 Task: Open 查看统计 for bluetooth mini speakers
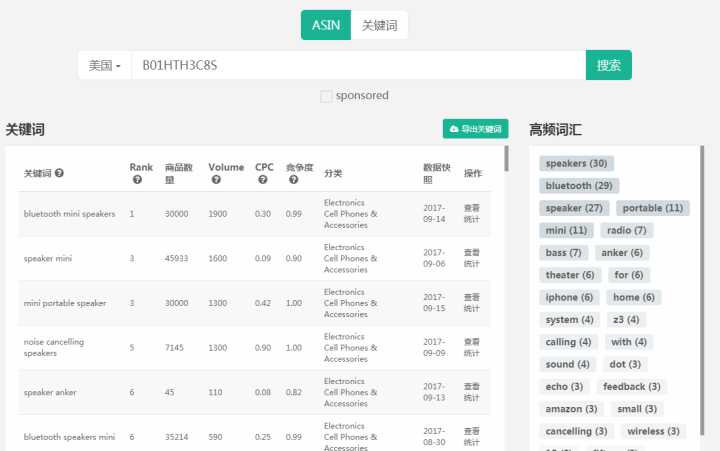coord(472,214)
